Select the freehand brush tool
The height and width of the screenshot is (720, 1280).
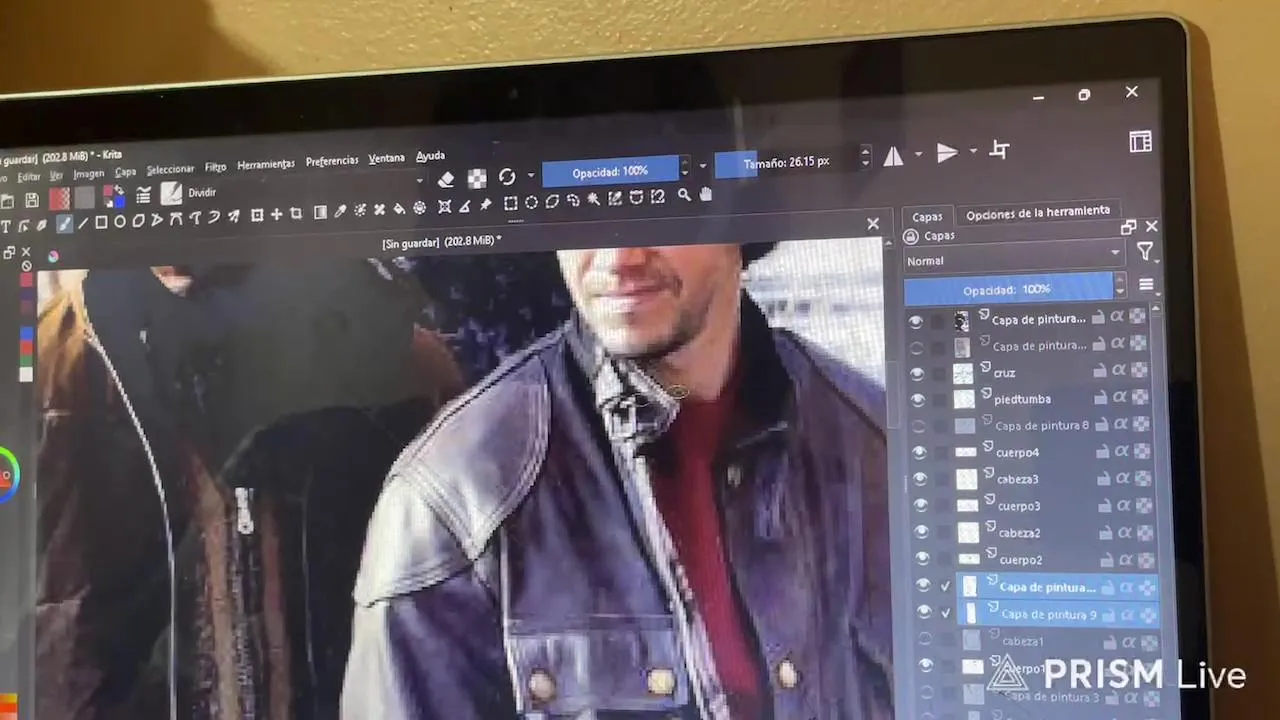(64, 224)
